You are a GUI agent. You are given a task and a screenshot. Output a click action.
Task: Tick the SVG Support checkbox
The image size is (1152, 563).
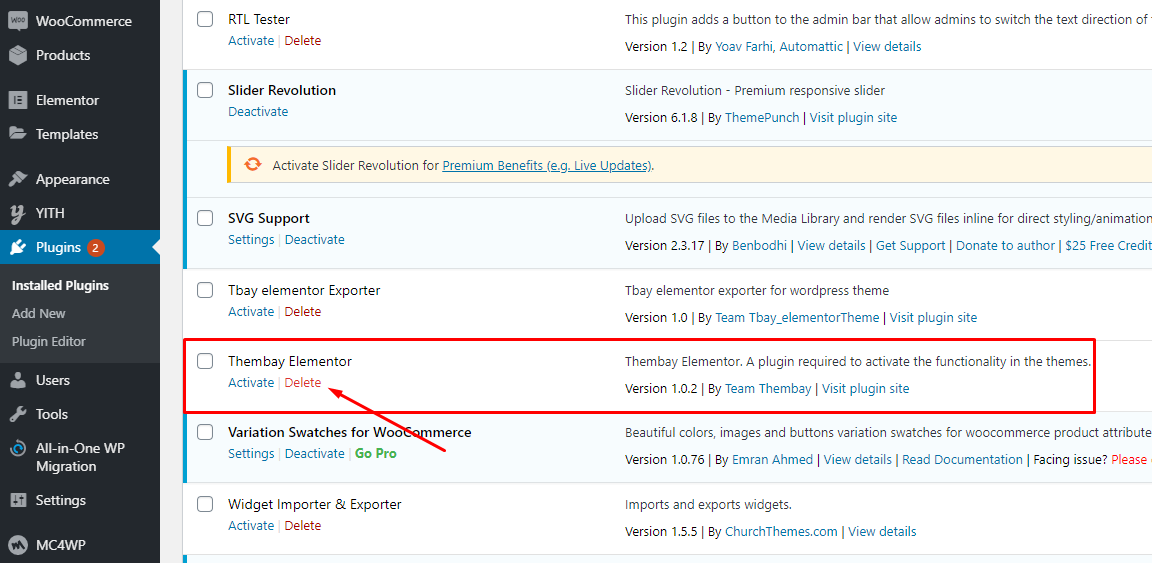(205, 218)
